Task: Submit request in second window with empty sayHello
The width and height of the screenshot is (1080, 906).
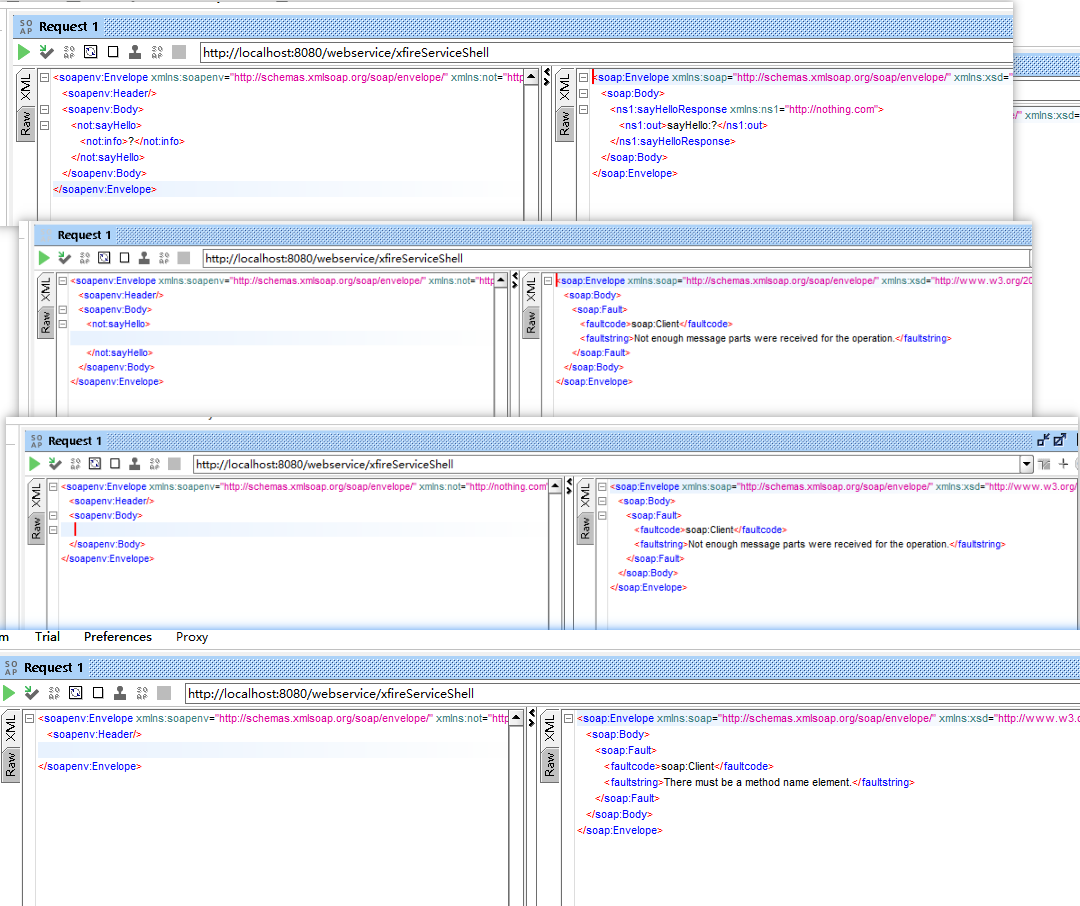Action: pyautogui.click(x=44, y=258)
